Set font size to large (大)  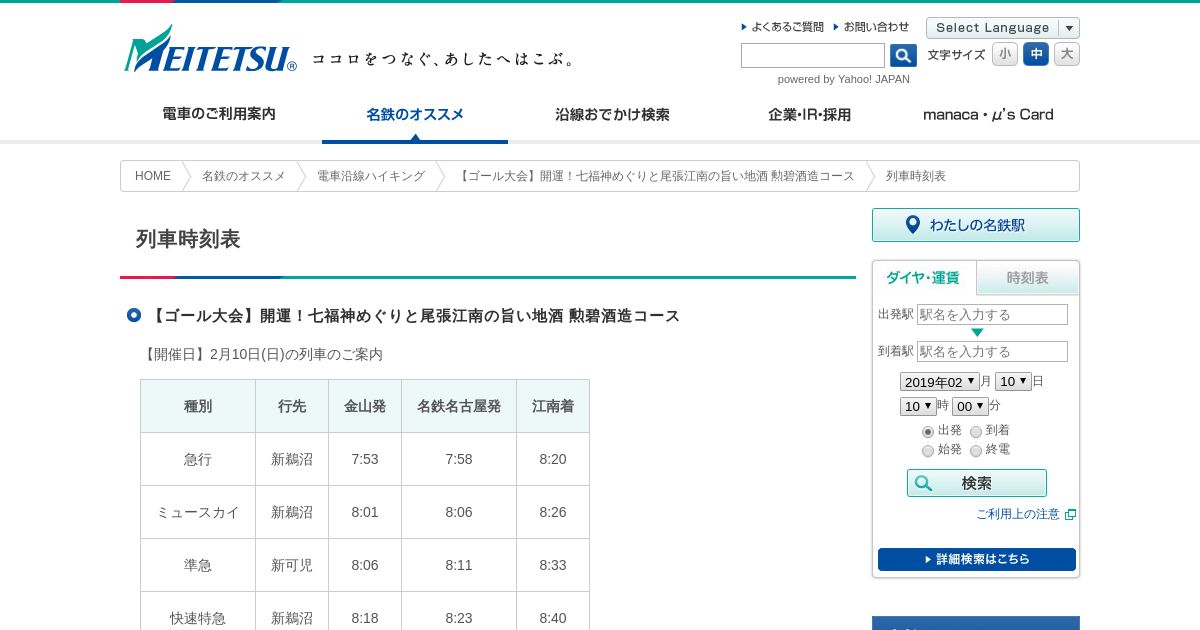click(1067, 54)
